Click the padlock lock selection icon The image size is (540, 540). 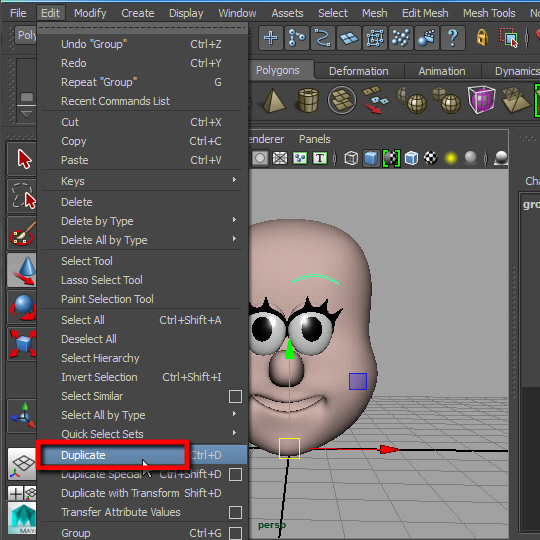pos(482,37)
